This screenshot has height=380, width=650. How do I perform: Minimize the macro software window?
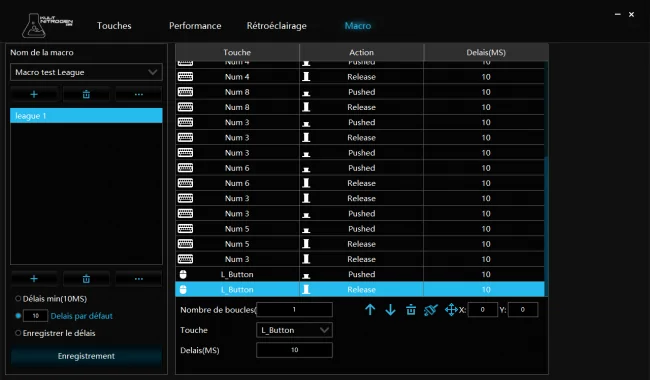point(618,14)
